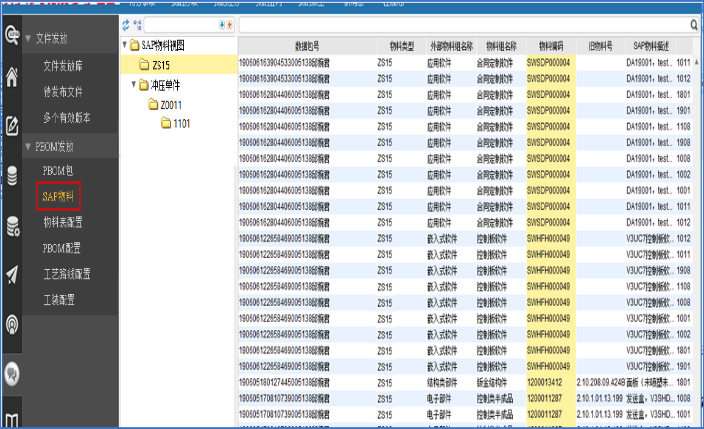Screen dimensions: 704x429
Task: Click the 物料编码 column header
Action: click(551, 46)
